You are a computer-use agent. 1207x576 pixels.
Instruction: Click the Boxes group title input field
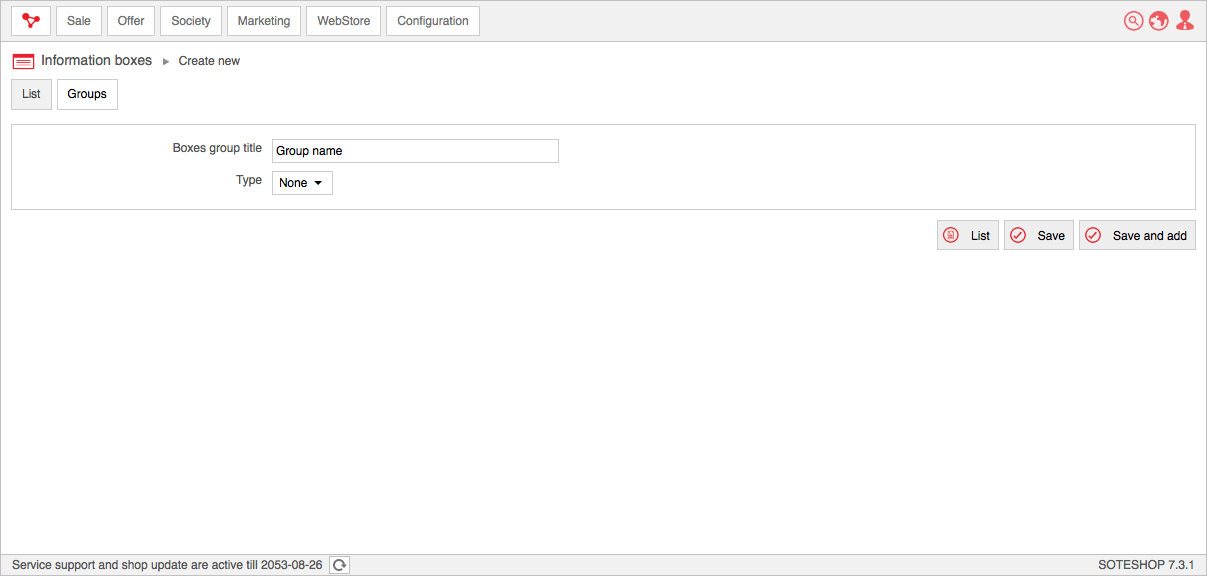click(x=415, y=151)
